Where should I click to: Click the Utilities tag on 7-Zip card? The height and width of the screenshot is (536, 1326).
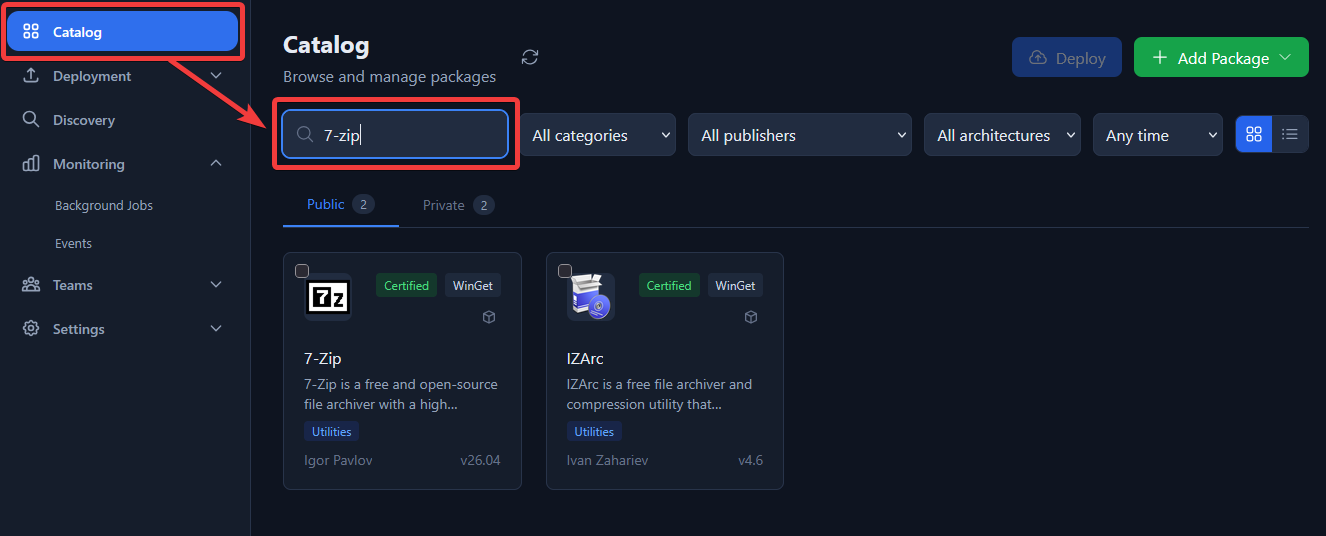(x=332, y=432)
